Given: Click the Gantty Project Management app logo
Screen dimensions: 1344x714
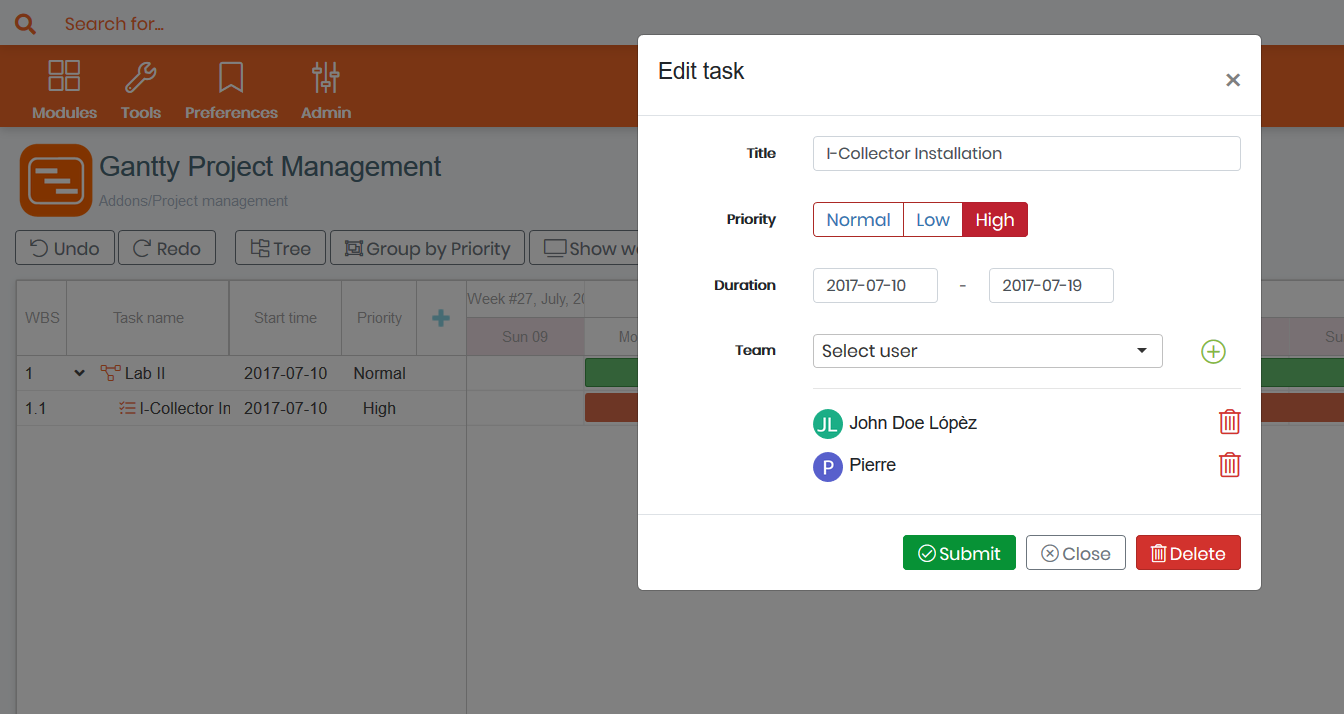Looking at the screenshot, I should click(x=56, y=180).
